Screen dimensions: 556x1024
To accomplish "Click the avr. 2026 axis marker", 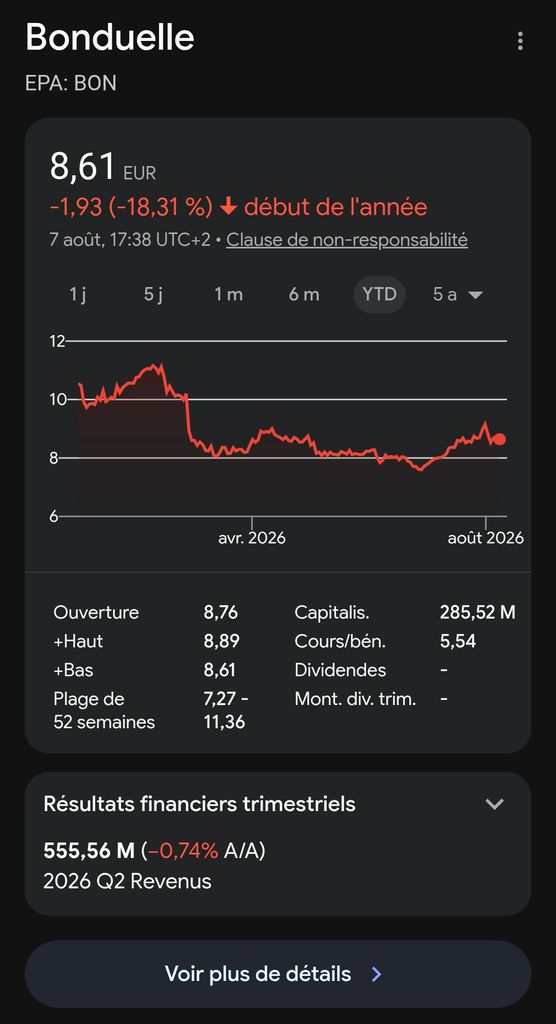I will (x=252, y=537).
